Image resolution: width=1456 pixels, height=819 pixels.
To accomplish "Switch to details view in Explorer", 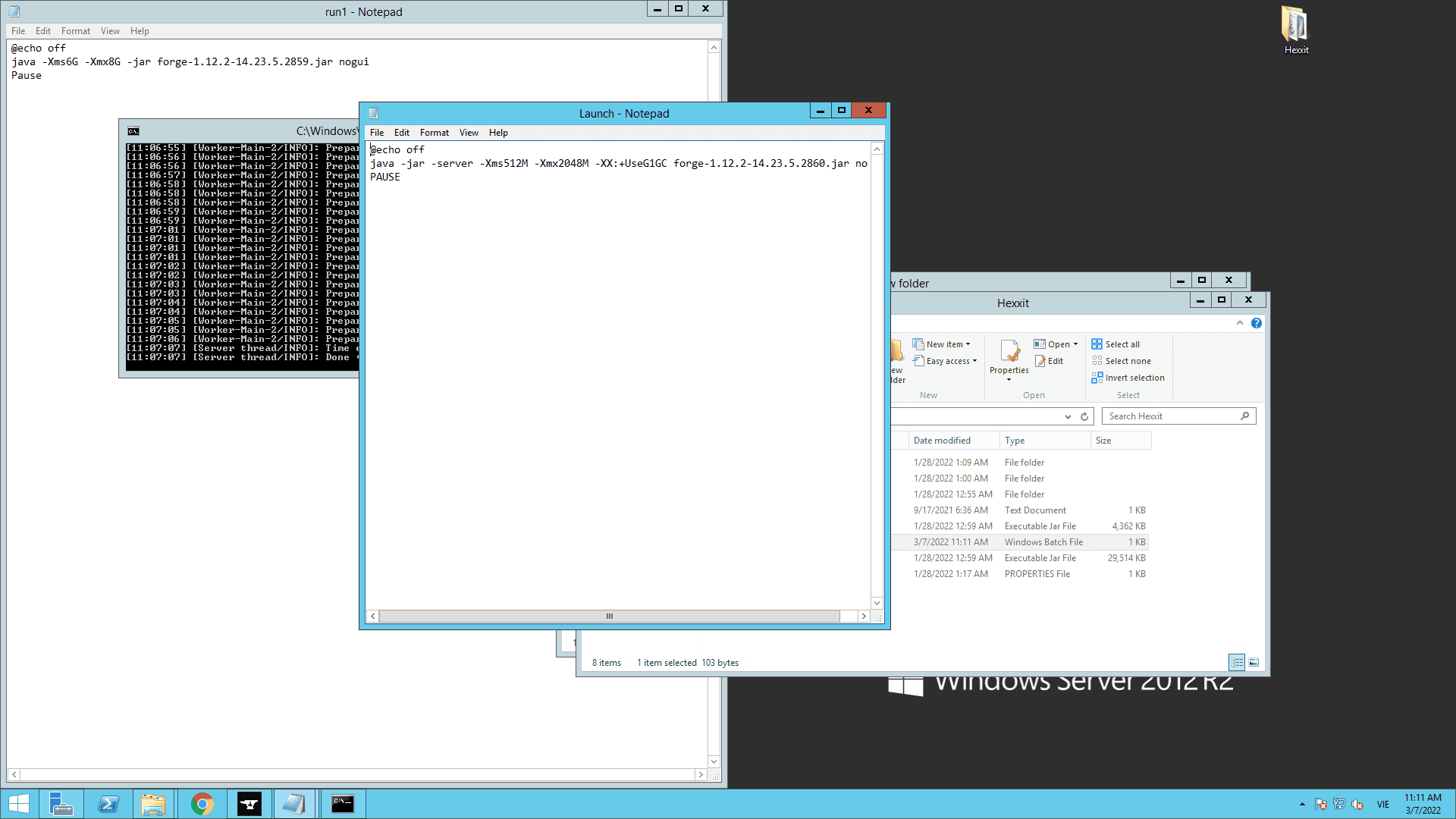I will [1237, 662].
